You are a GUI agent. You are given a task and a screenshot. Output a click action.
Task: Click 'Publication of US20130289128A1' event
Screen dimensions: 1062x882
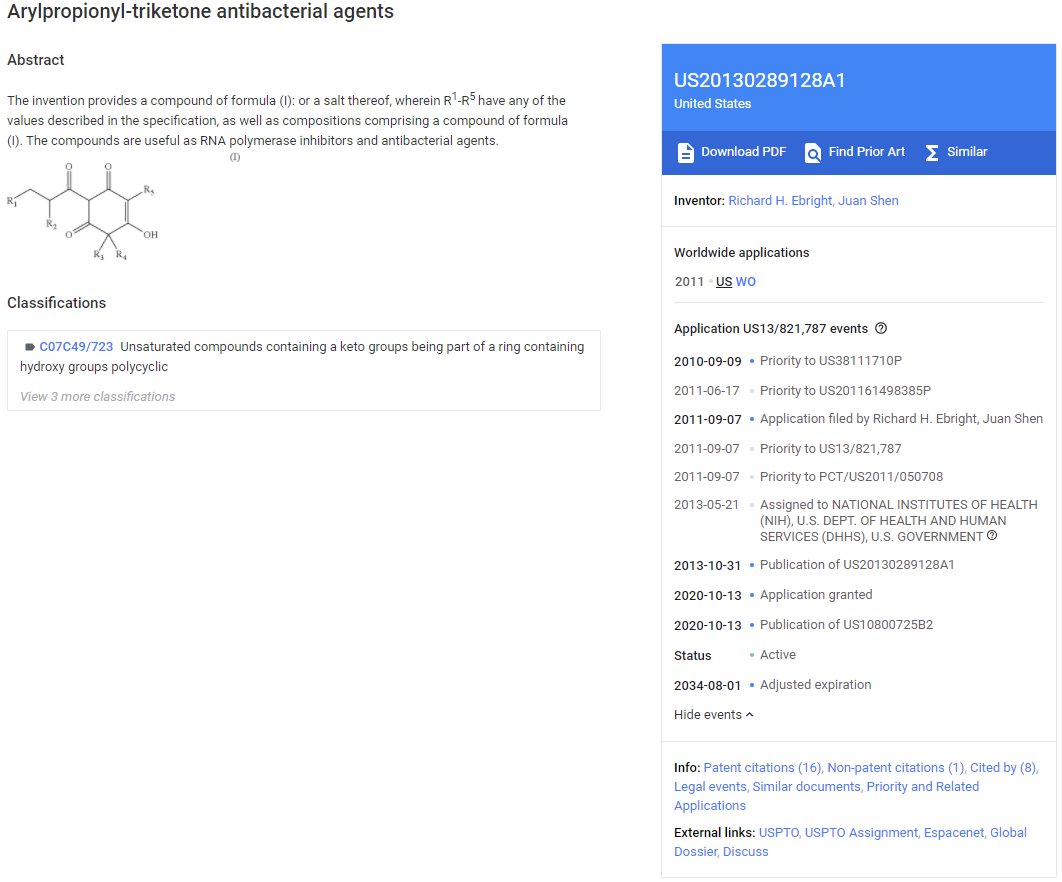point(857,565)
